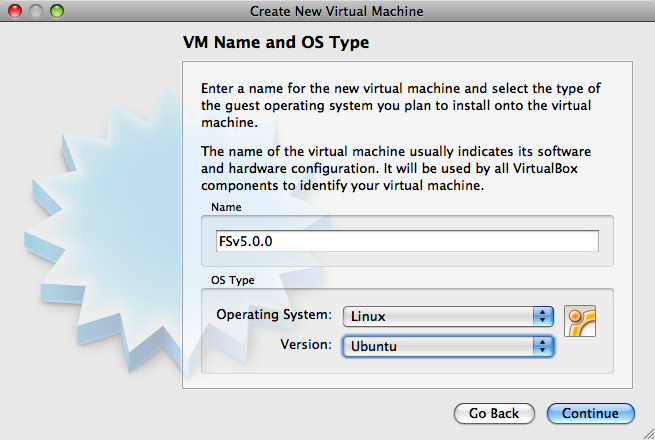
Task: Click the Operating System label
Action: pyautogui.click(x=273, y=315)
